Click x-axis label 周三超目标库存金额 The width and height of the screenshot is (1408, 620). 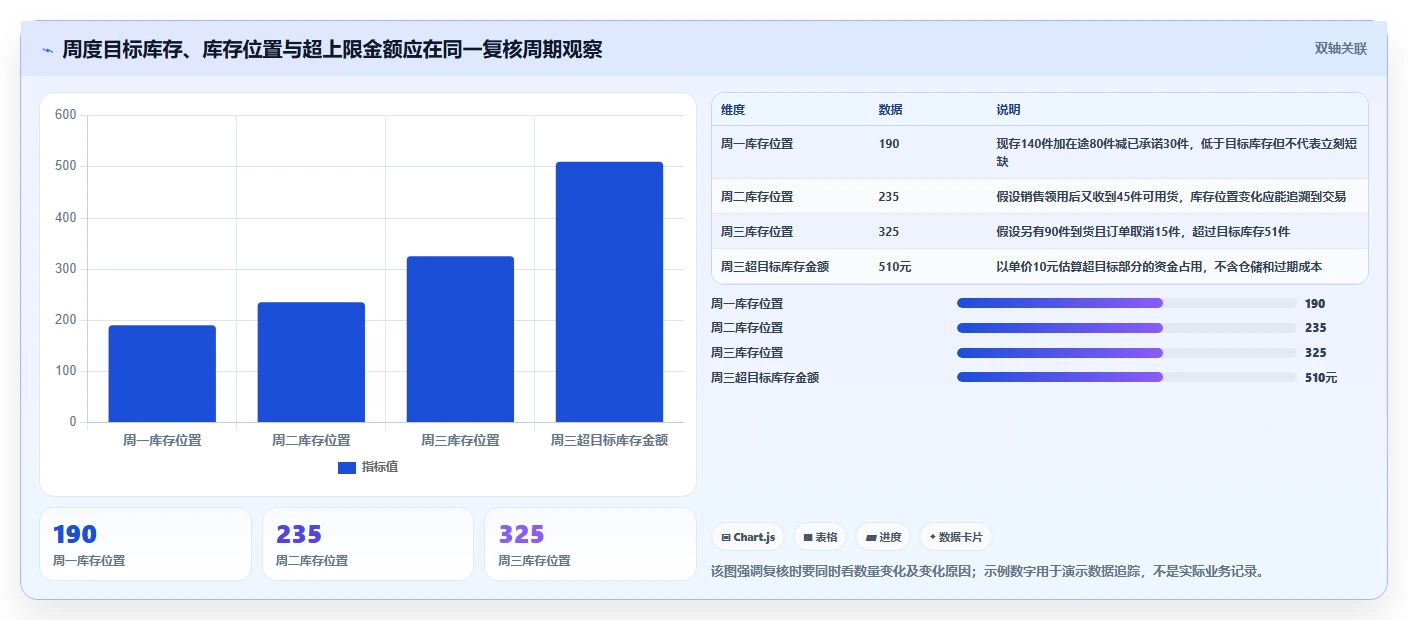point(609,440)
